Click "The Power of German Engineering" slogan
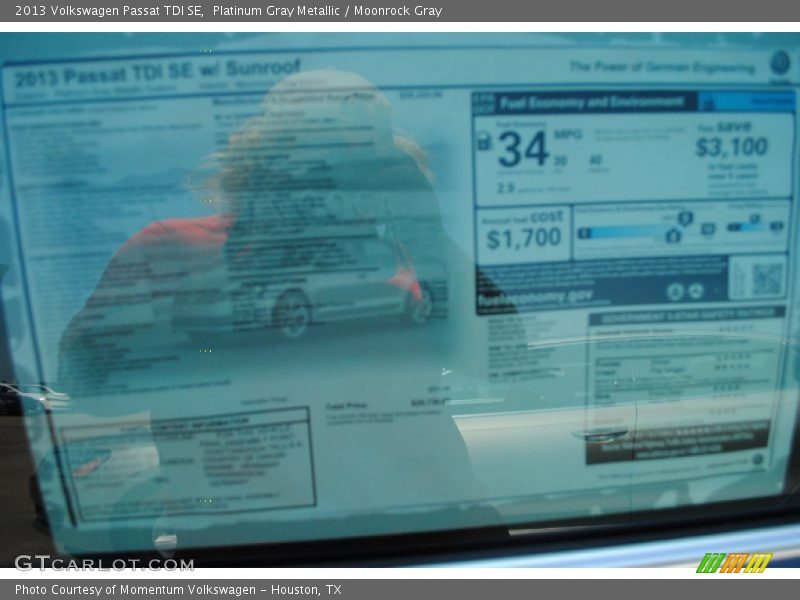 pos(662,67)
